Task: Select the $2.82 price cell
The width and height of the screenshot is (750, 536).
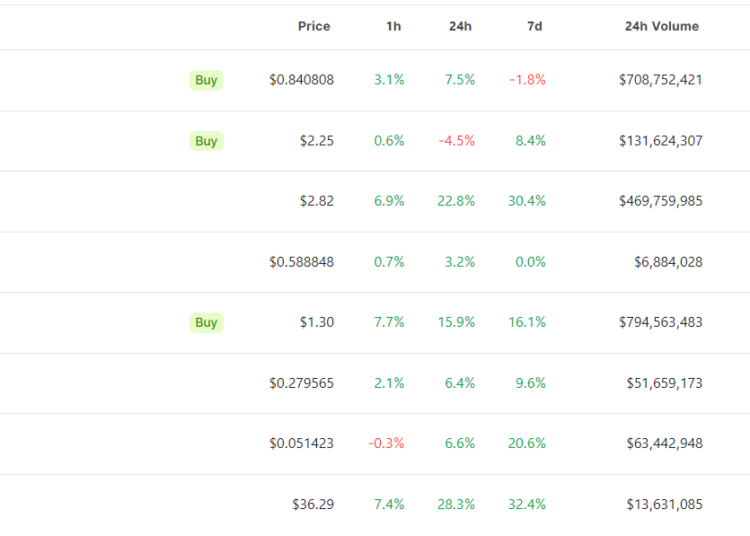Action: [317, 201]
